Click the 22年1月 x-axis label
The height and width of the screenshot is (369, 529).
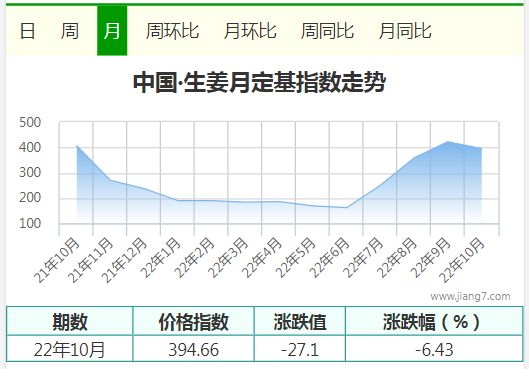click(x=160, y=258)
